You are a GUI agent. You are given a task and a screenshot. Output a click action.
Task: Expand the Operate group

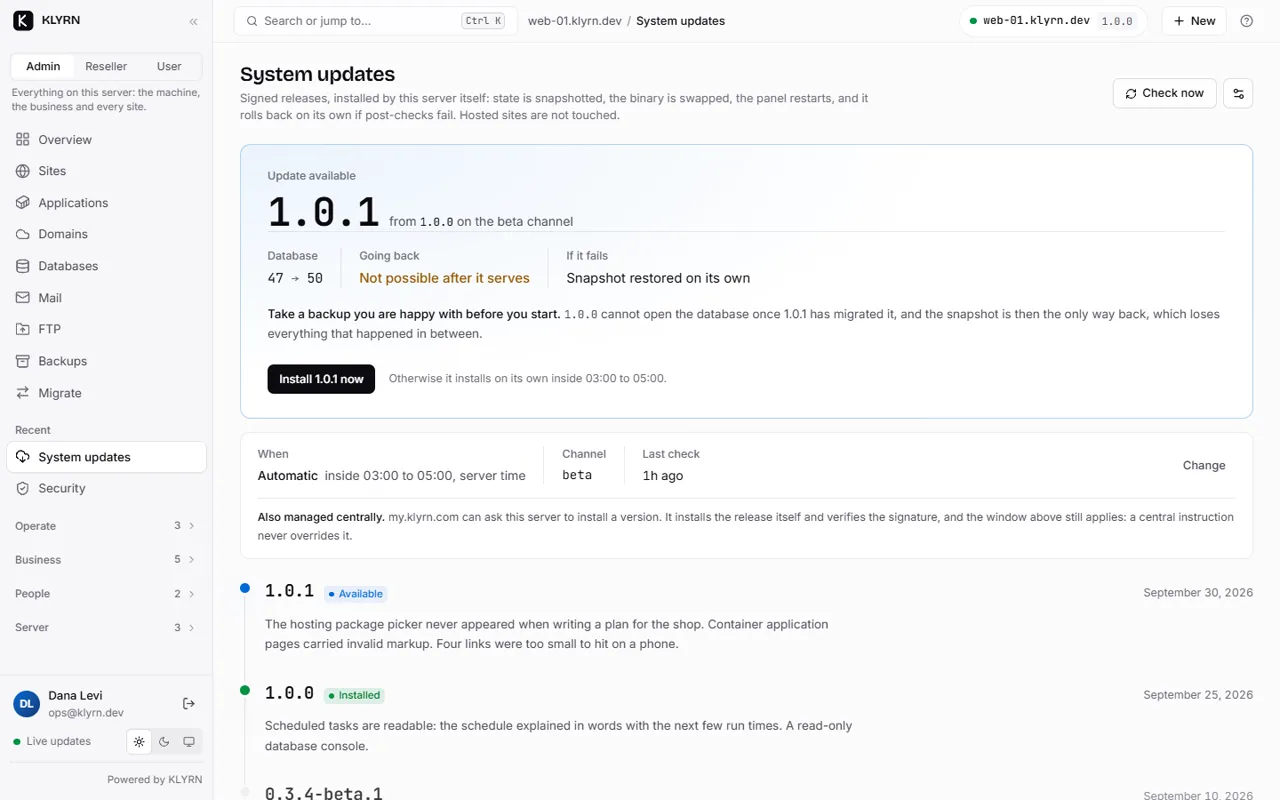click(106, 526)
